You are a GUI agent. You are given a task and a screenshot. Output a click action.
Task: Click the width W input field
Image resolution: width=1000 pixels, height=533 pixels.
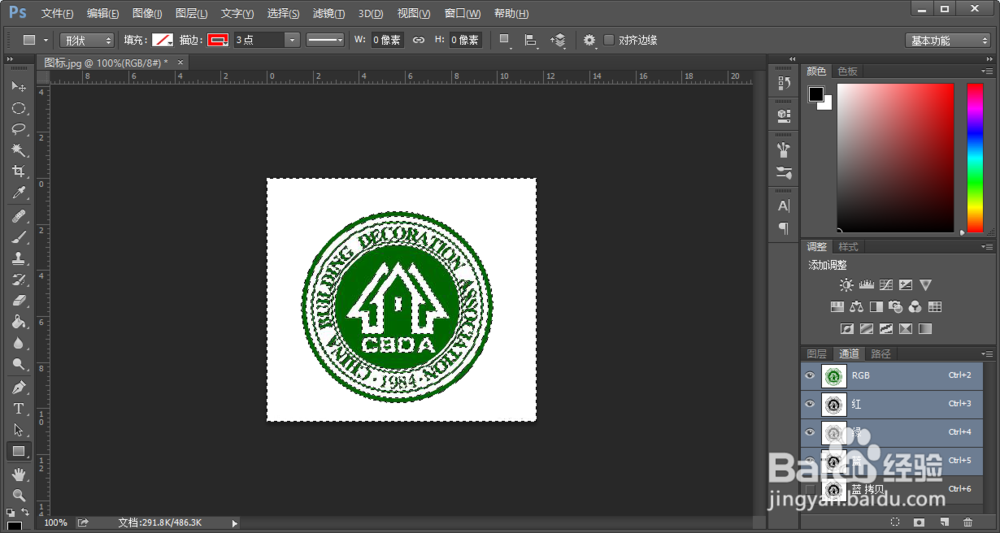point(387,40)
